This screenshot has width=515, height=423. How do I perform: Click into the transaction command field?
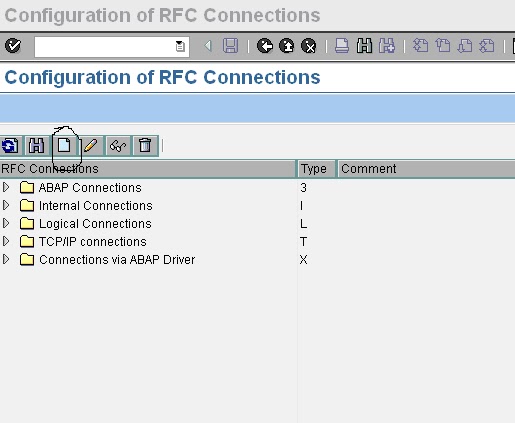[x=105, y=46]
